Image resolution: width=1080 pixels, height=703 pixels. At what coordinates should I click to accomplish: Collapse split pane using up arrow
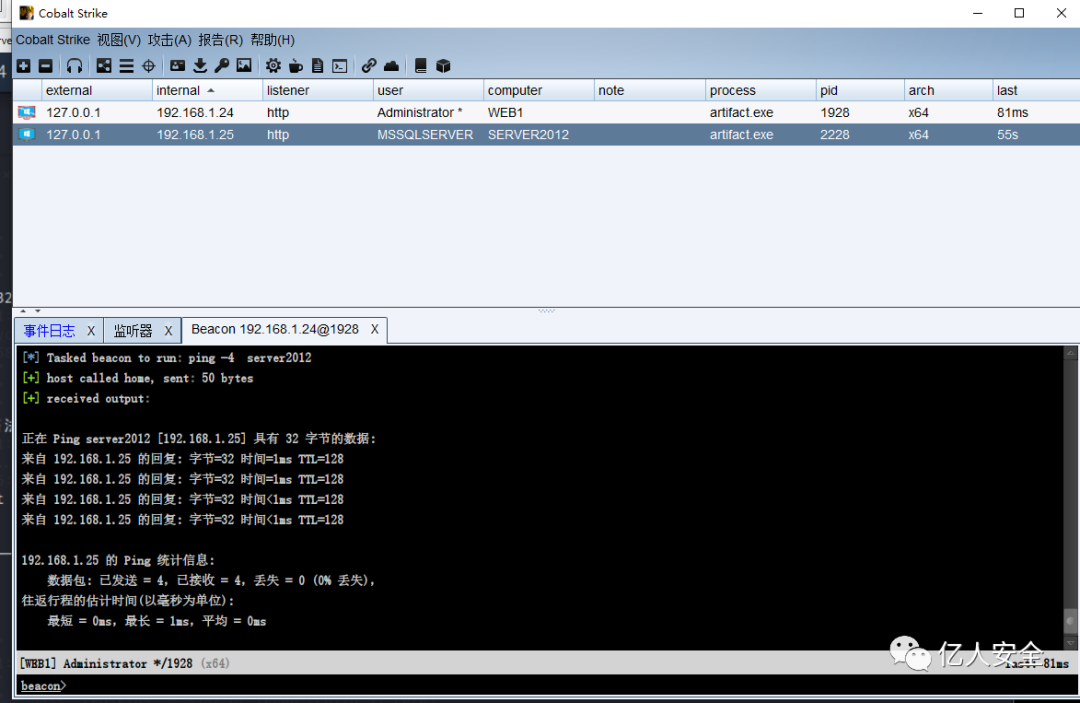[23, 311]
